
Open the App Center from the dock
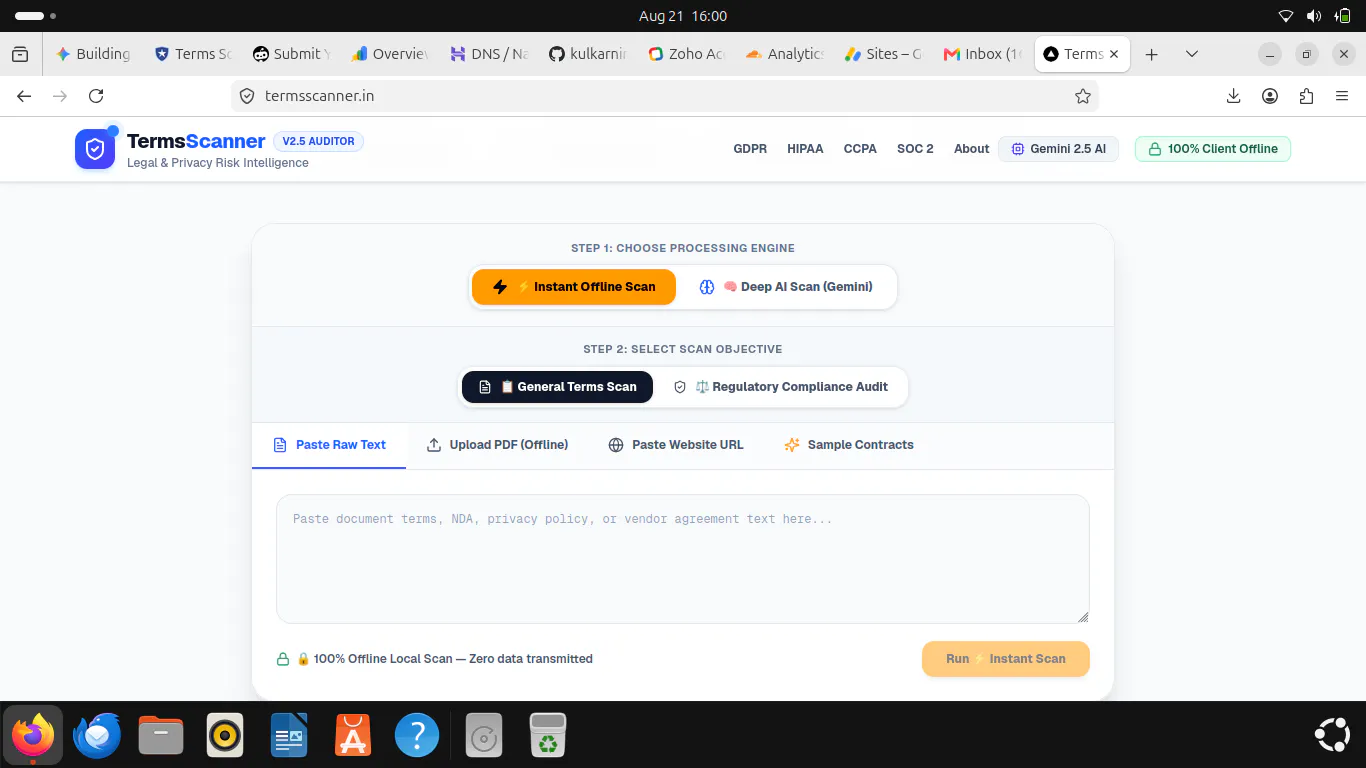(x=353, y=736)
